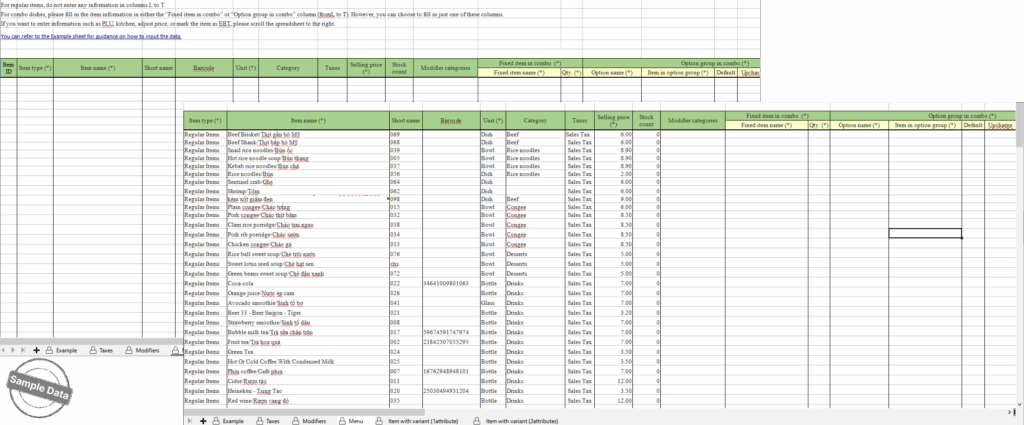This screenshot has width=1024, height=425.
Task: Click lock icon on lower Example tab
Action: tap(216, 422)
